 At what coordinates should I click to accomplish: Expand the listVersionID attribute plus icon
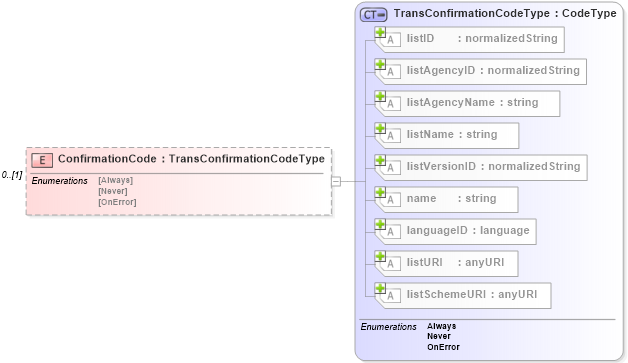[x=380, y=160]
